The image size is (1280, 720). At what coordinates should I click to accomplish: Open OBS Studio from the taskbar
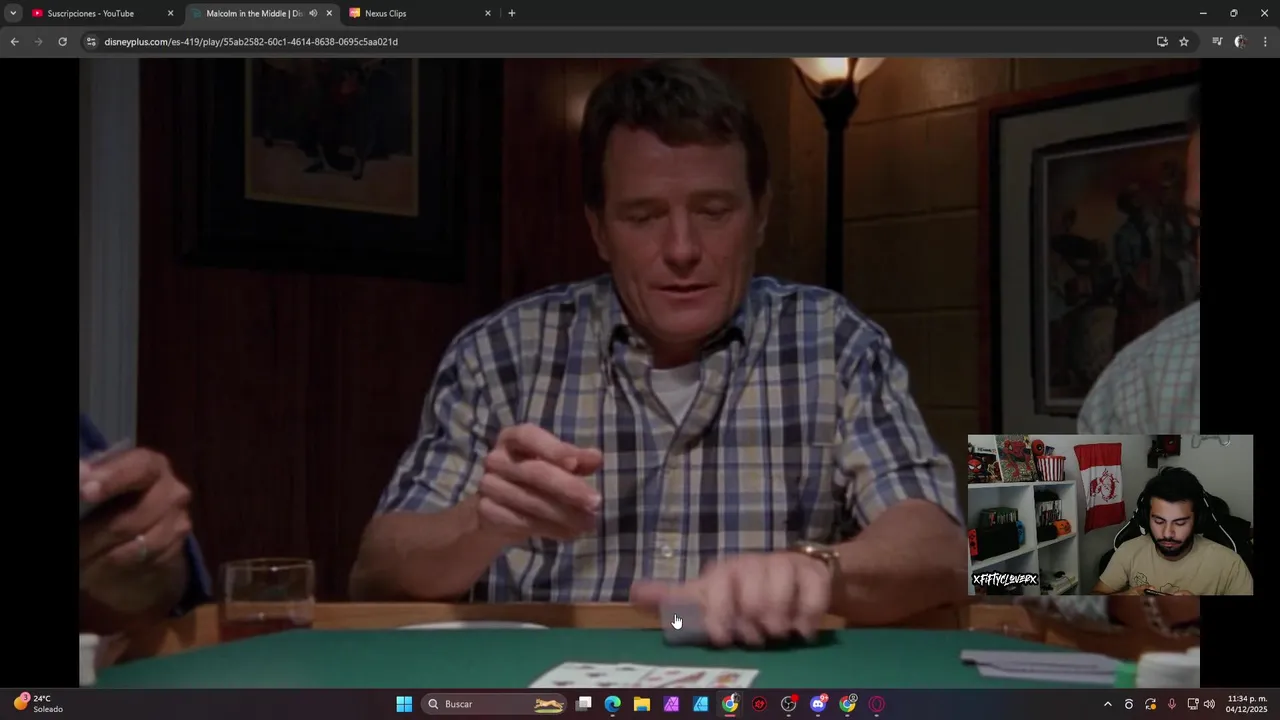[789, 704]
